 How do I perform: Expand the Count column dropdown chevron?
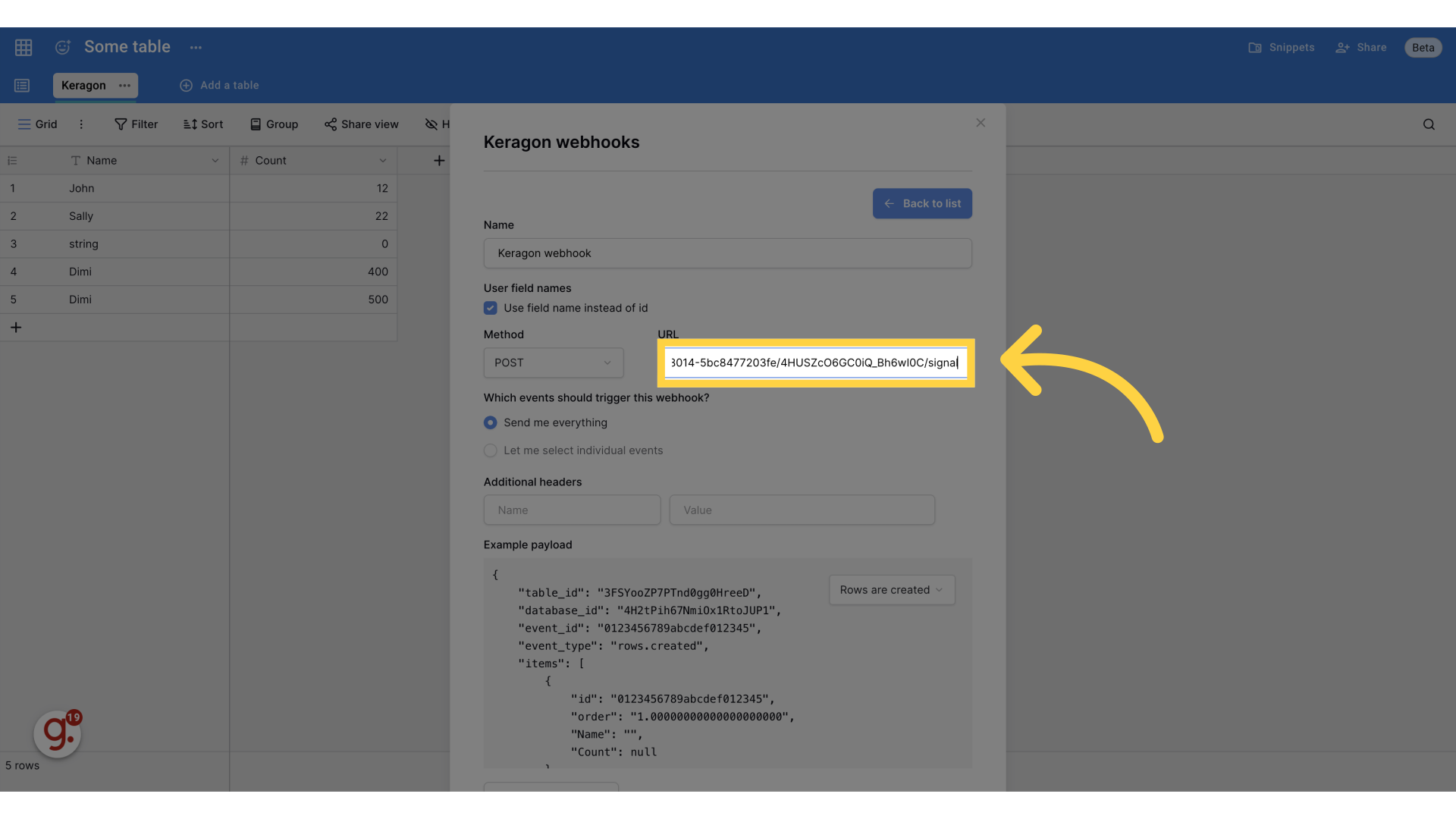click(383, 161)
